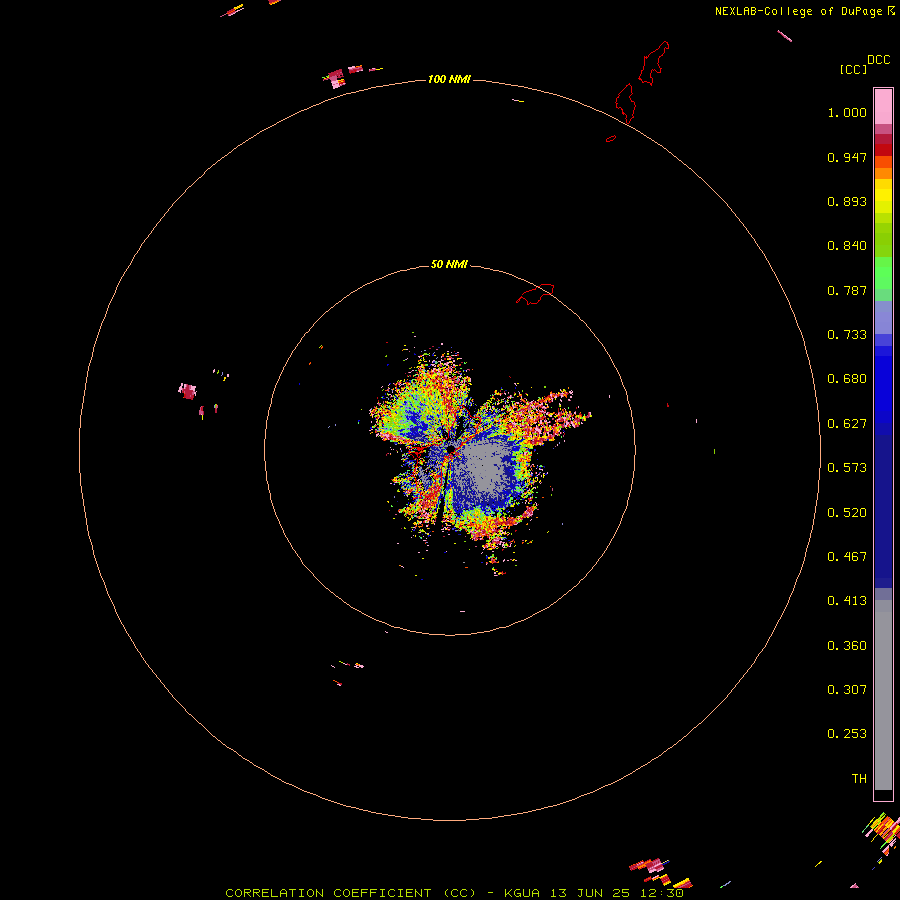
Task: Select the 0.787 legend value
Action: point(847,290)
